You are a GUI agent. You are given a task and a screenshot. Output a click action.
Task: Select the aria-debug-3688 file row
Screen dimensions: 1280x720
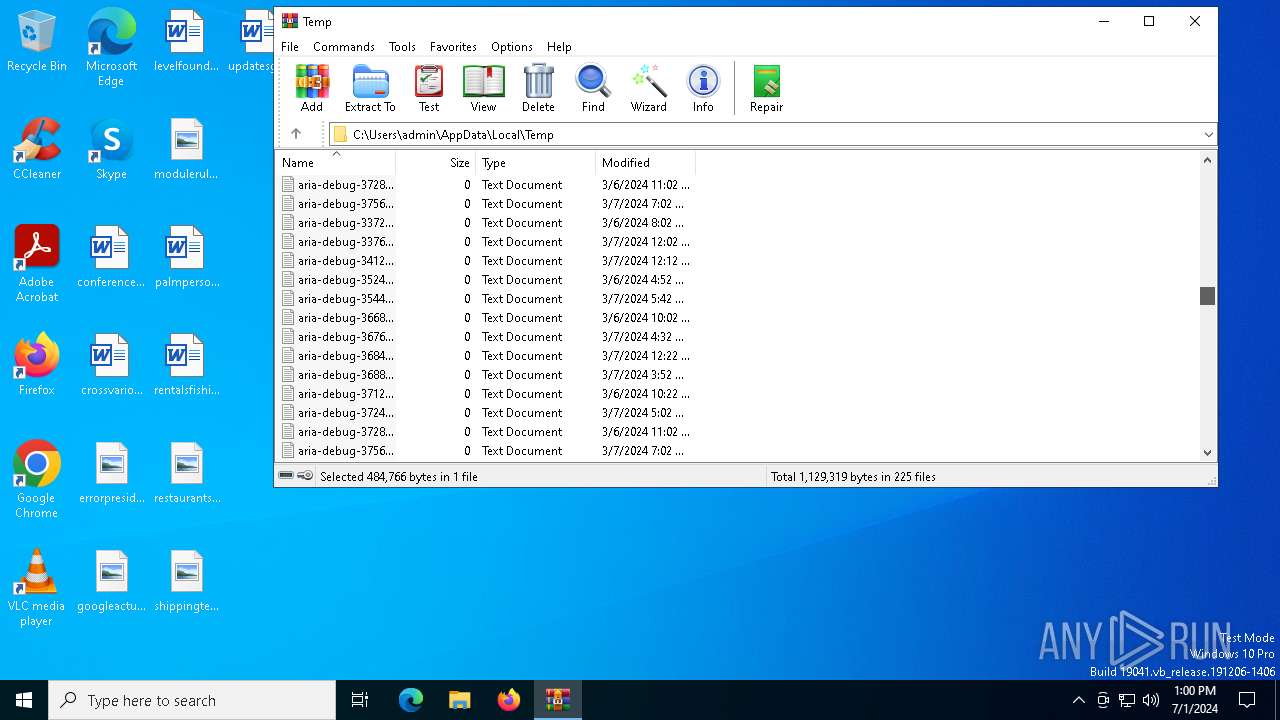[x=486, y=375]
